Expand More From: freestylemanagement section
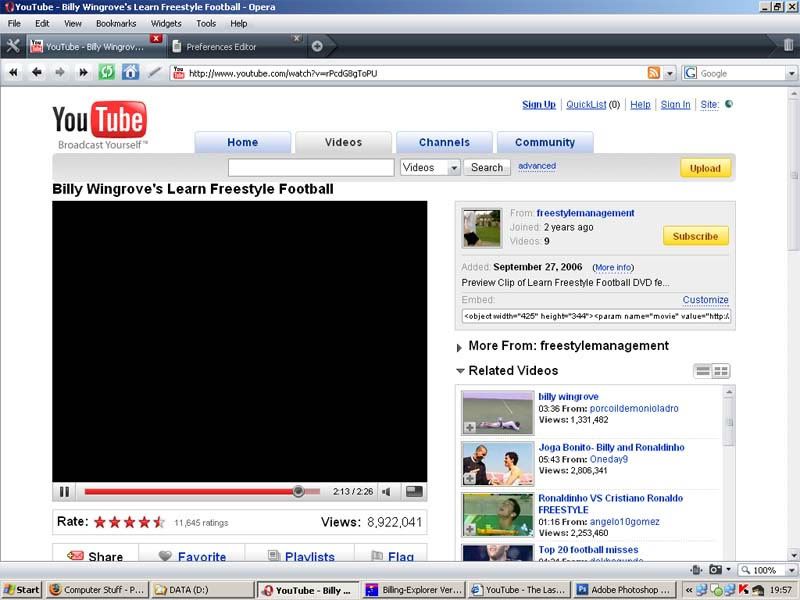The image size is (800, 600). coord(459,347)
